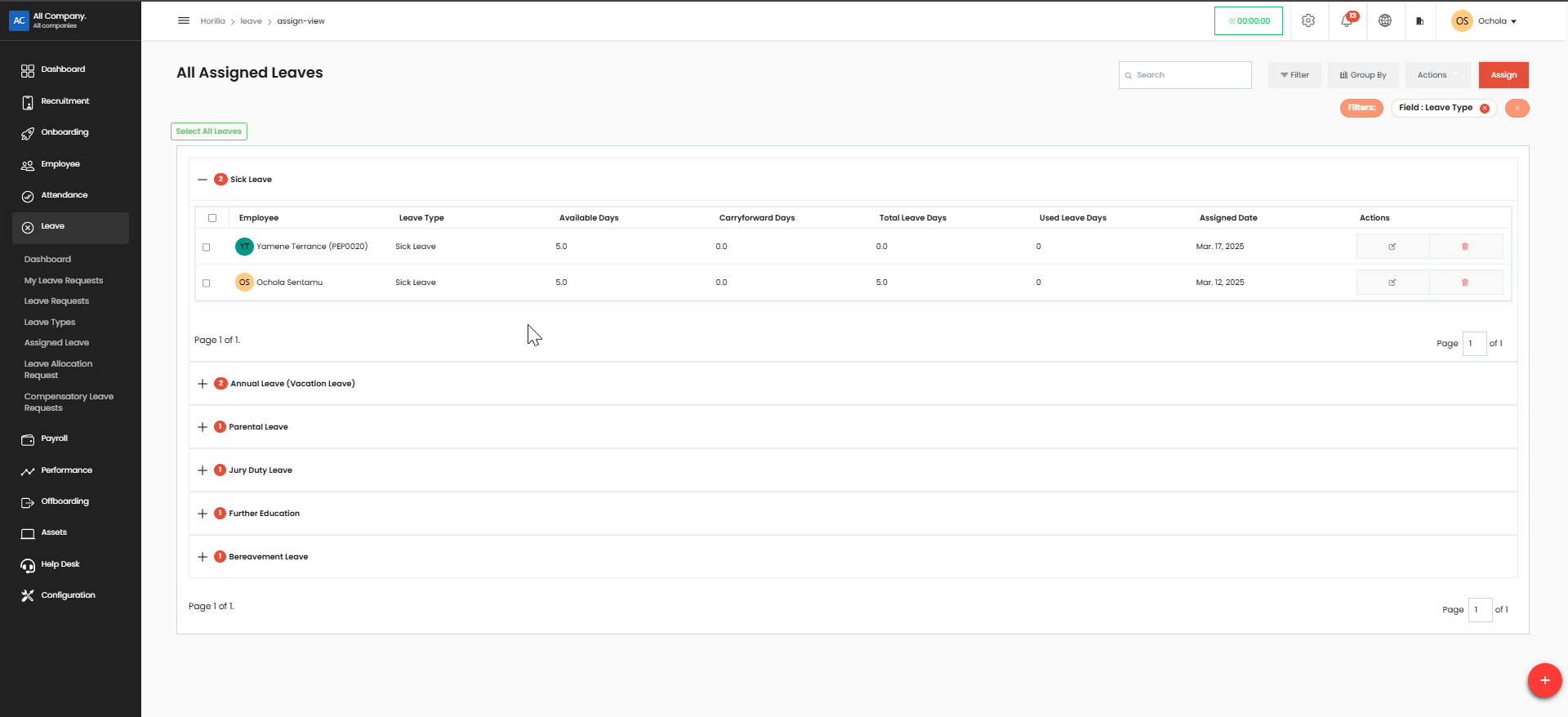Expand the Further Education group
1568x717 pixels.
click(203, 514)
